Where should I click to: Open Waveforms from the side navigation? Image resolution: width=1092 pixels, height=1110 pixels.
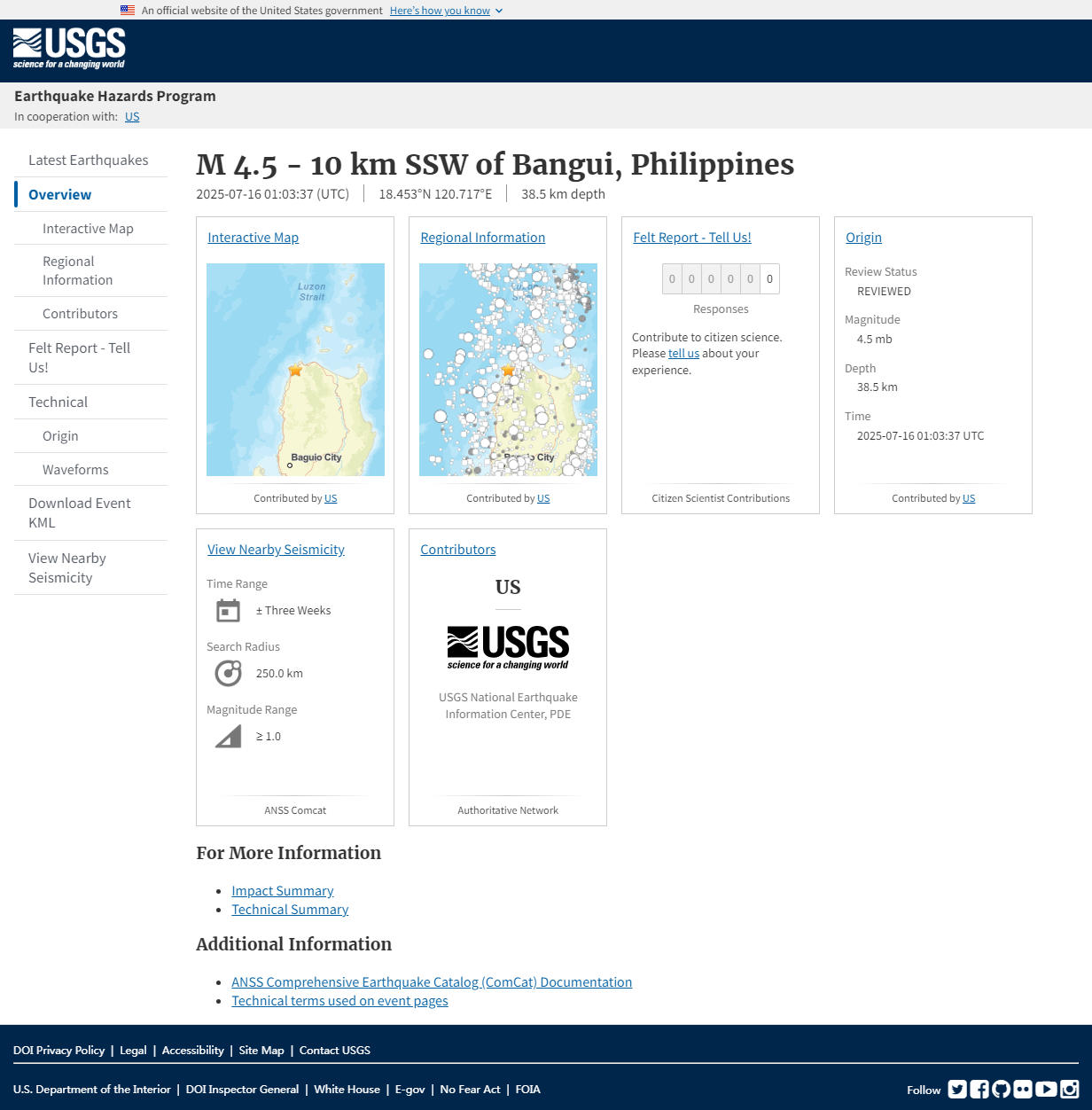(75, 470)
